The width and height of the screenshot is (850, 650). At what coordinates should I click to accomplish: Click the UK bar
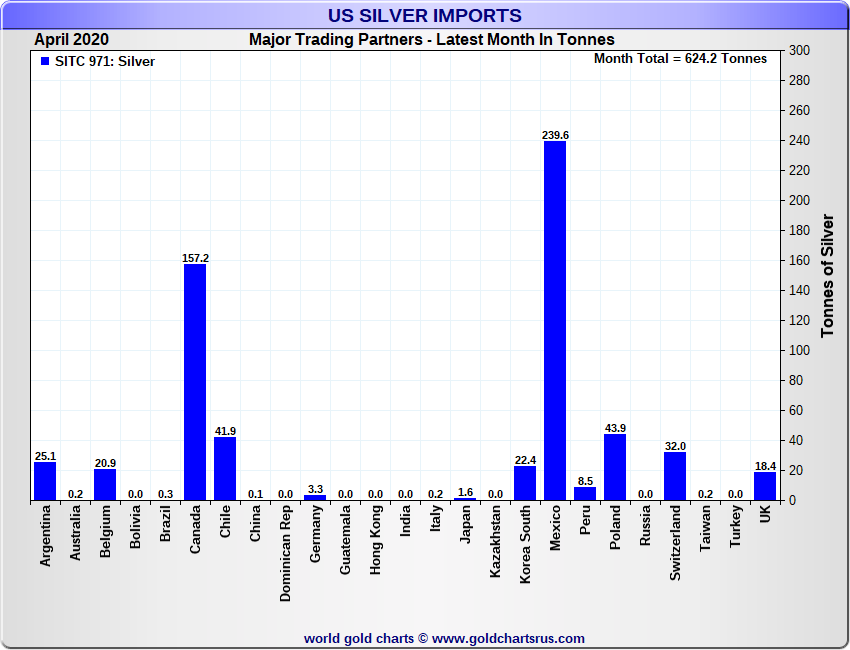click(765, 486)
